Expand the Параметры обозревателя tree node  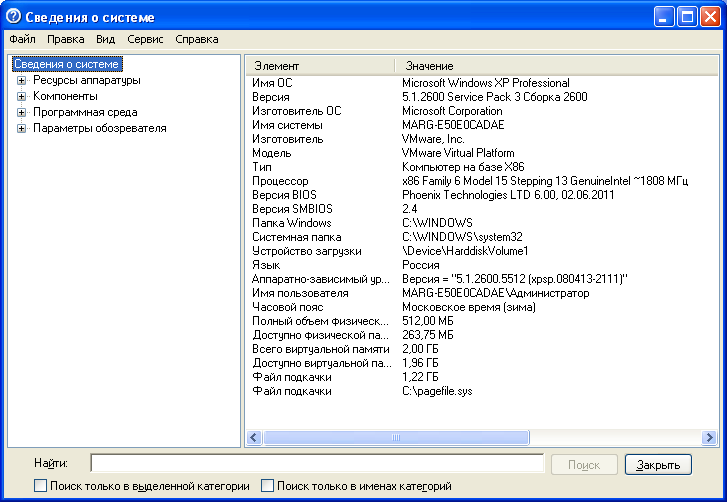[21, 128]
